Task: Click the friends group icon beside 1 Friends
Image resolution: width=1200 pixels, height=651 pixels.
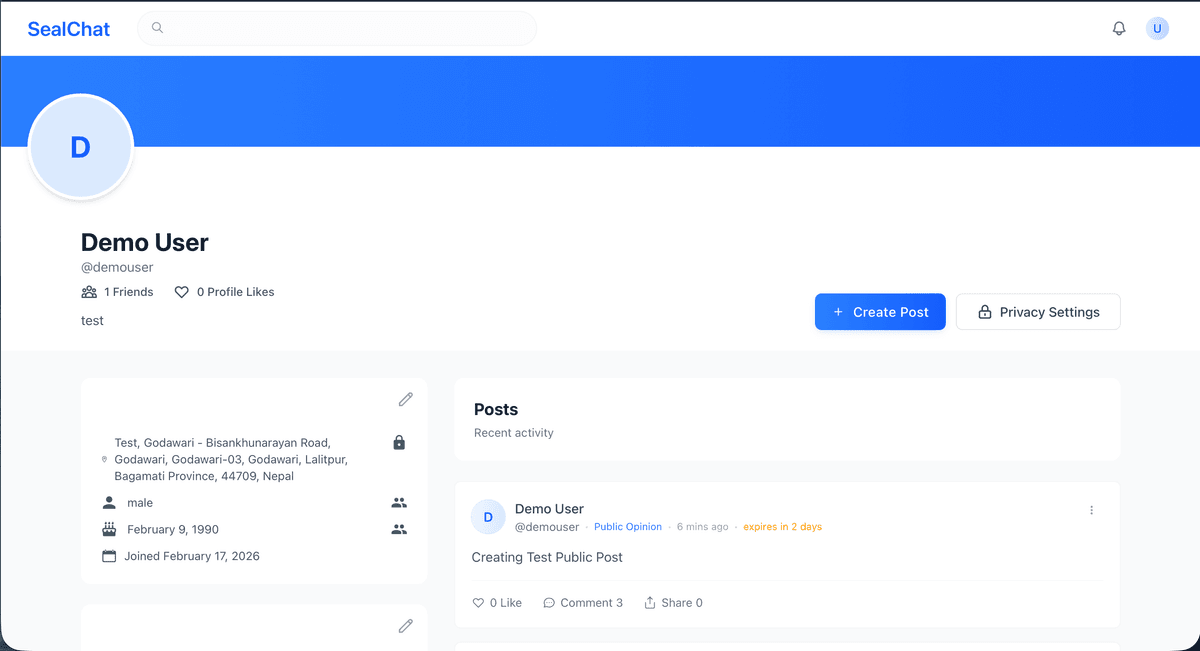Action: coord(89,292)
